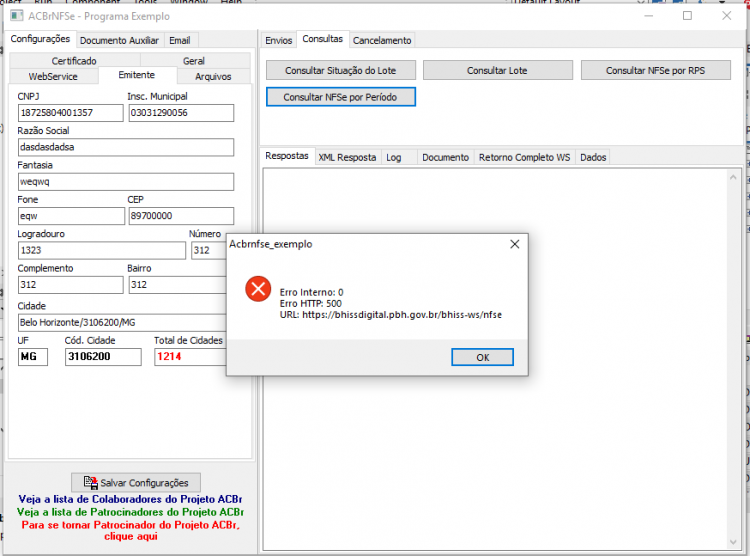Click Consultar NFSe por Período button
Image resolution: width=750 pixels, height=556 pixels.
(341, 97)
